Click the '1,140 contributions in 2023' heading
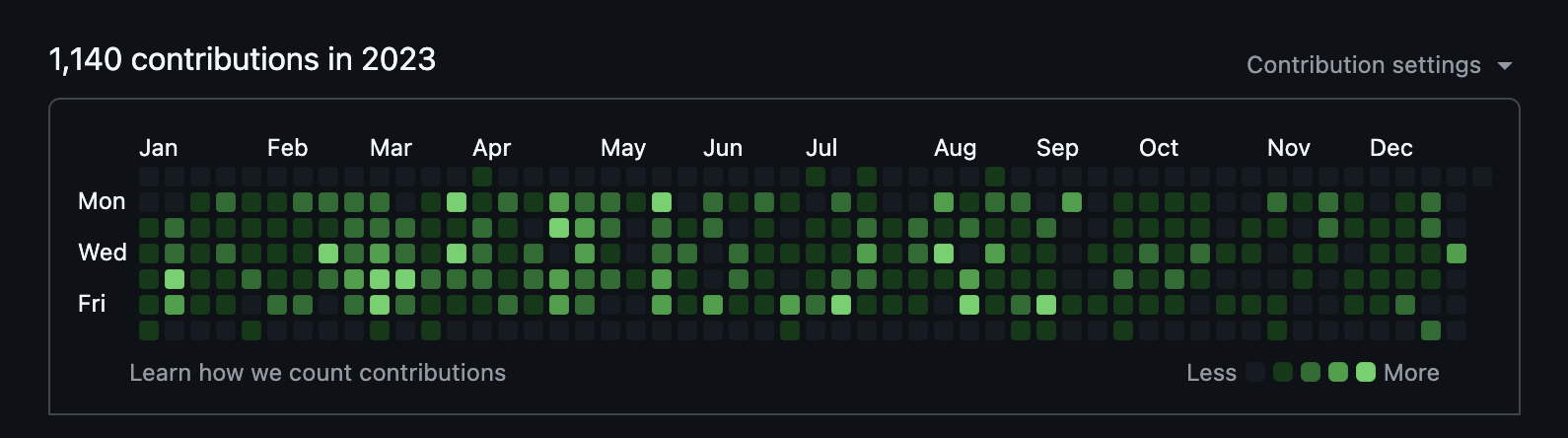 [x=243, y=59]
